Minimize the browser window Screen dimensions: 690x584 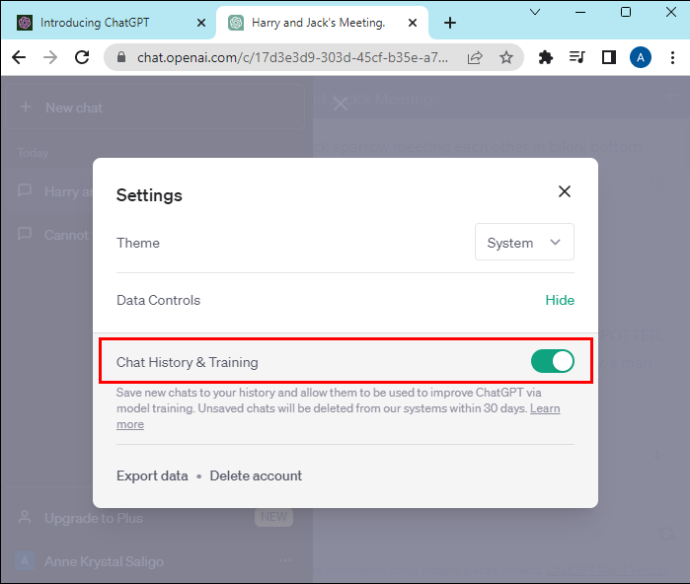pos(580,12)
